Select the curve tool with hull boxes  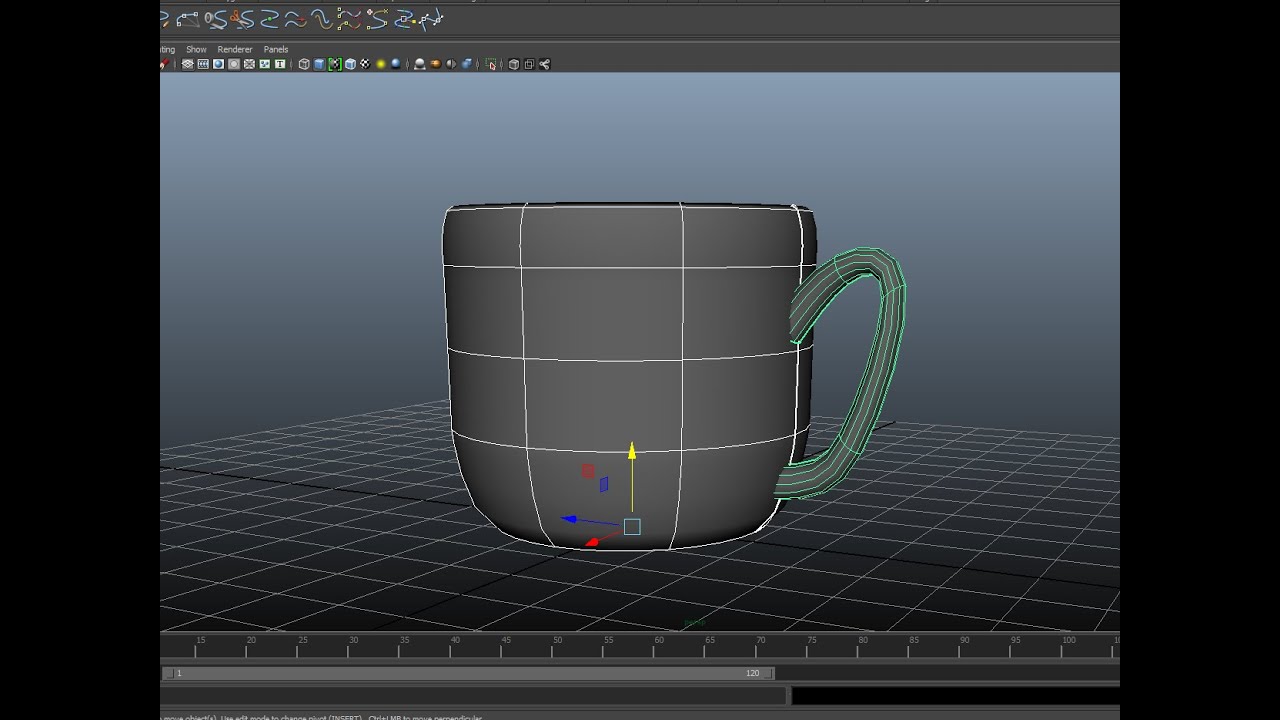point(188,19)
